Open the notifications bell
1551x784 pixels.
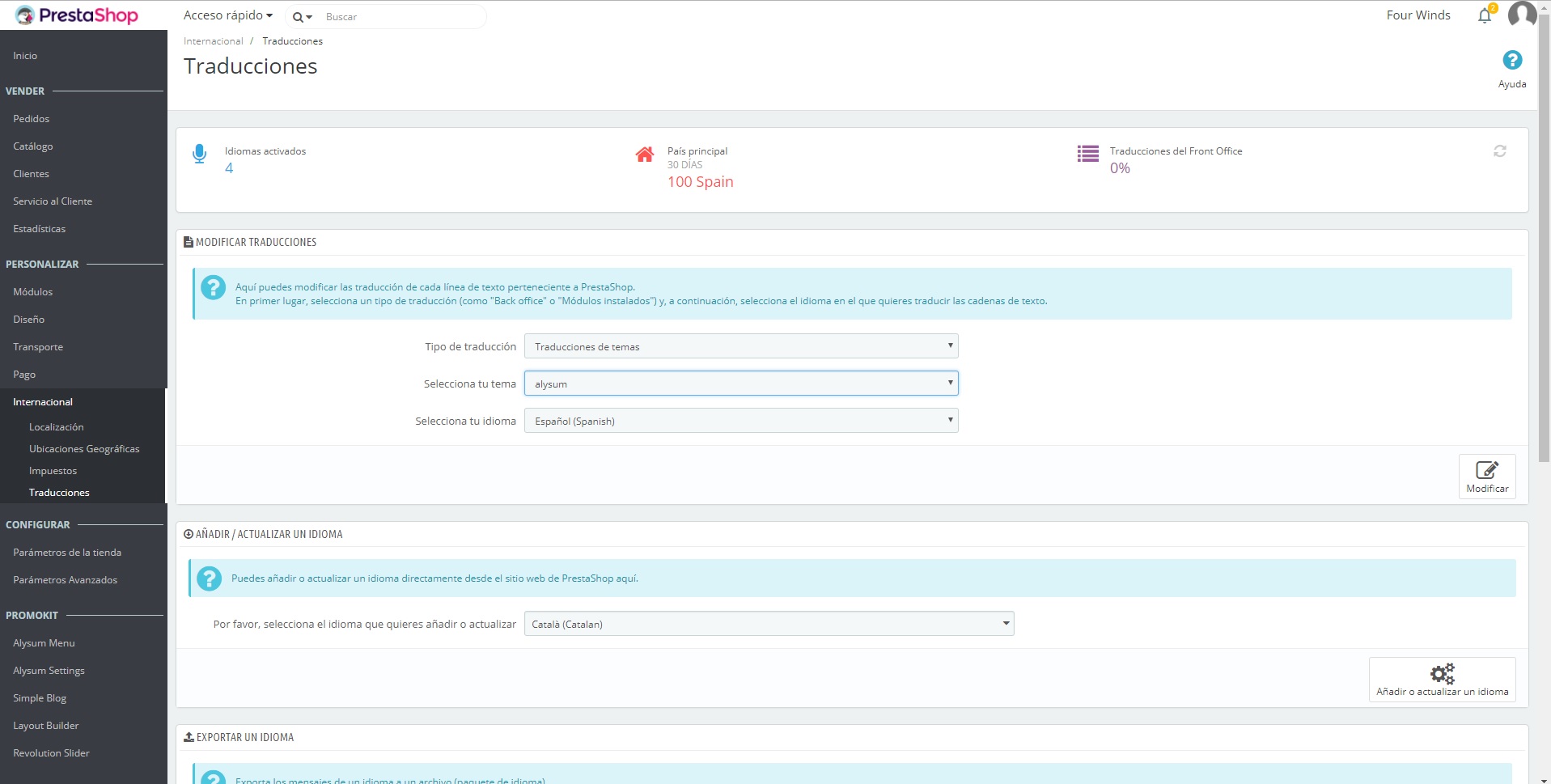coord(1485,15)
